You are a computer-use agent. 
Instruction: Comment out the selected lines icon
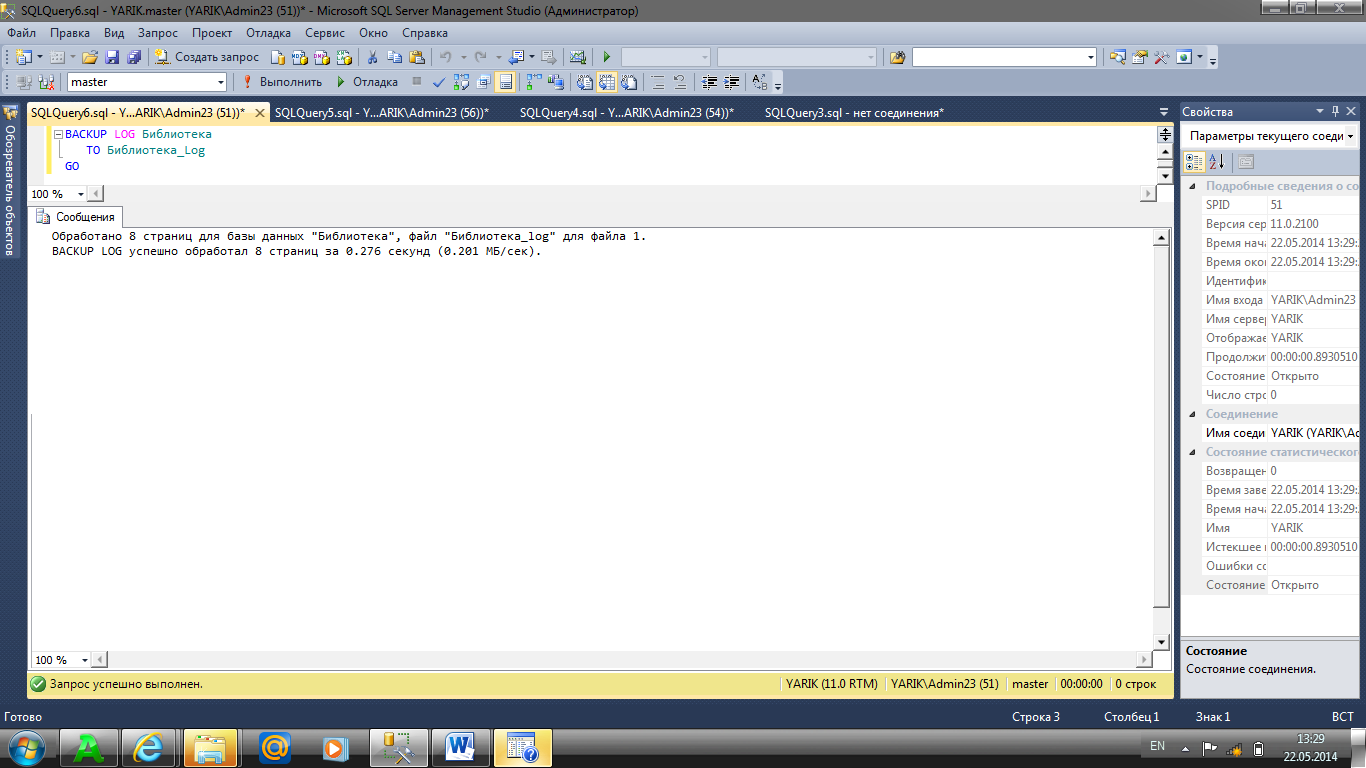click(657, 82)
